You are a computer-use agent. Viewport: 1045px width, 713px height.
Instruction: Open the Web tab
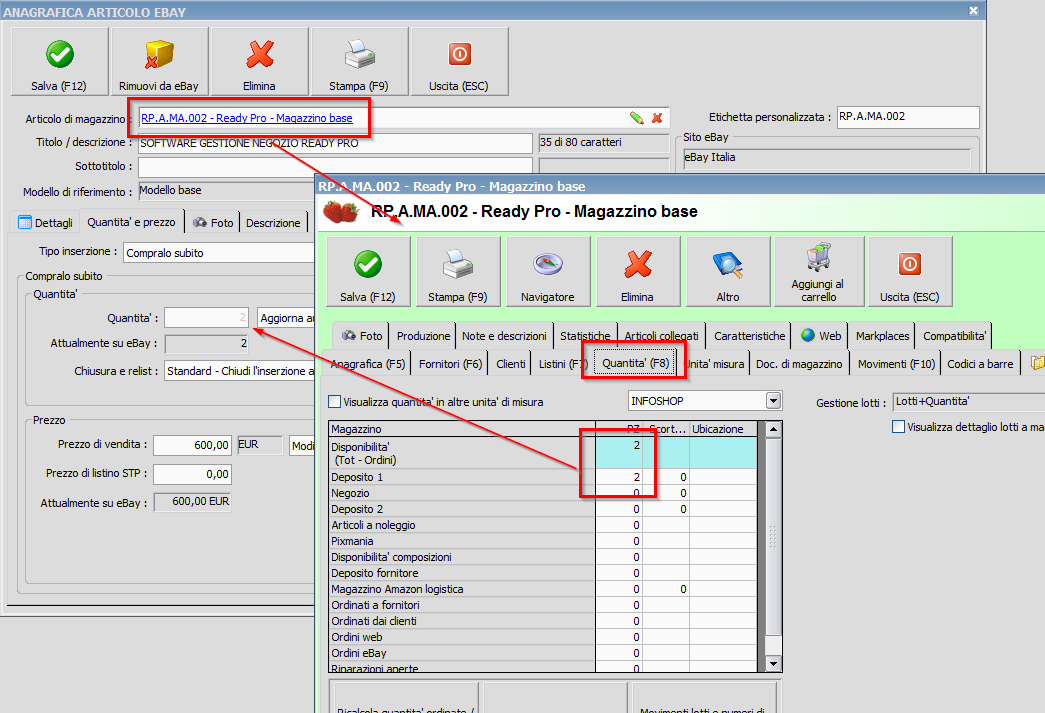click(x=821, y=336)
